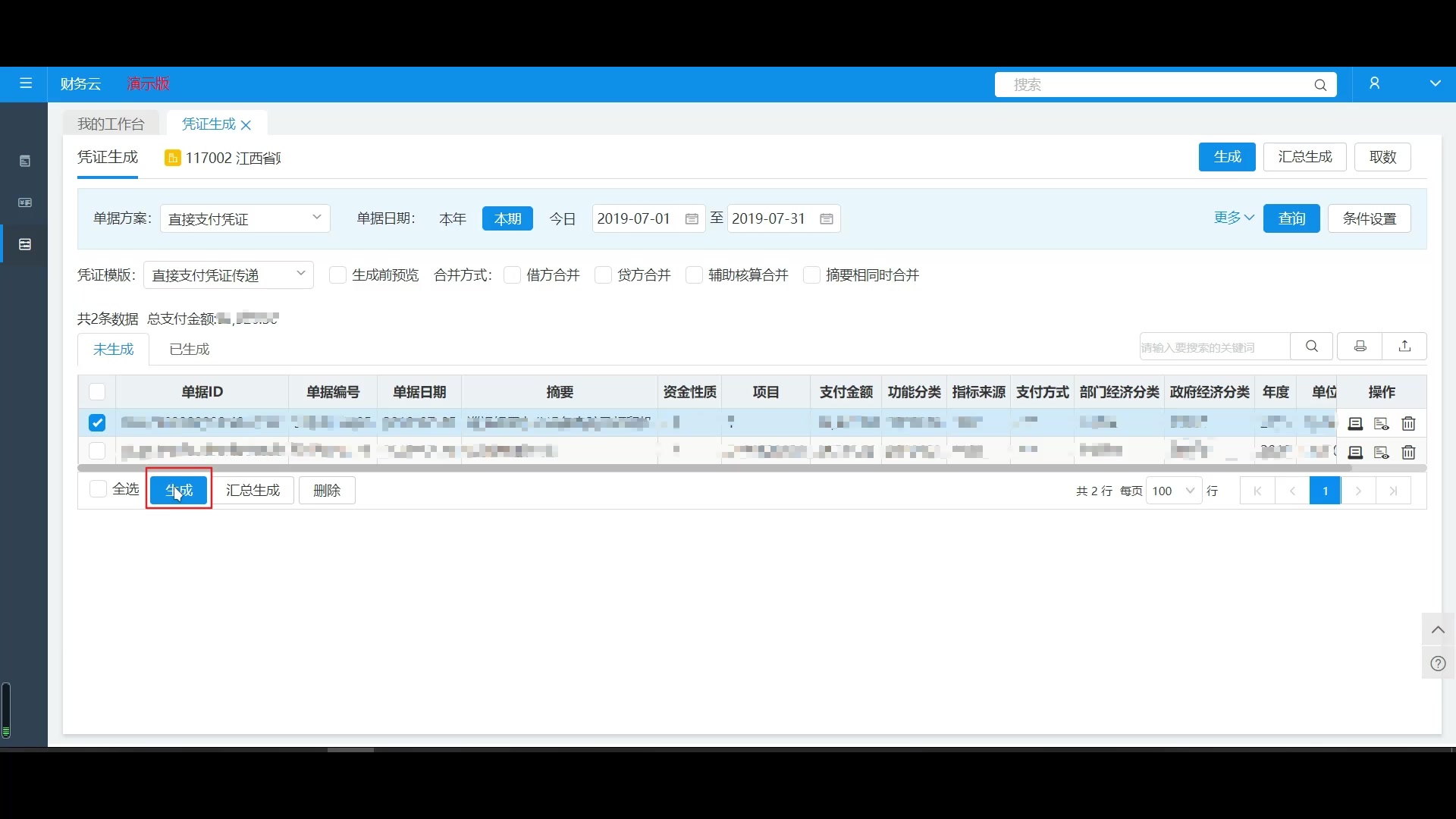Image resolution: width=1456 pixels, height=819 pixels.
Task: Click end date field 2019-07-31
Action: coord(783,219)
